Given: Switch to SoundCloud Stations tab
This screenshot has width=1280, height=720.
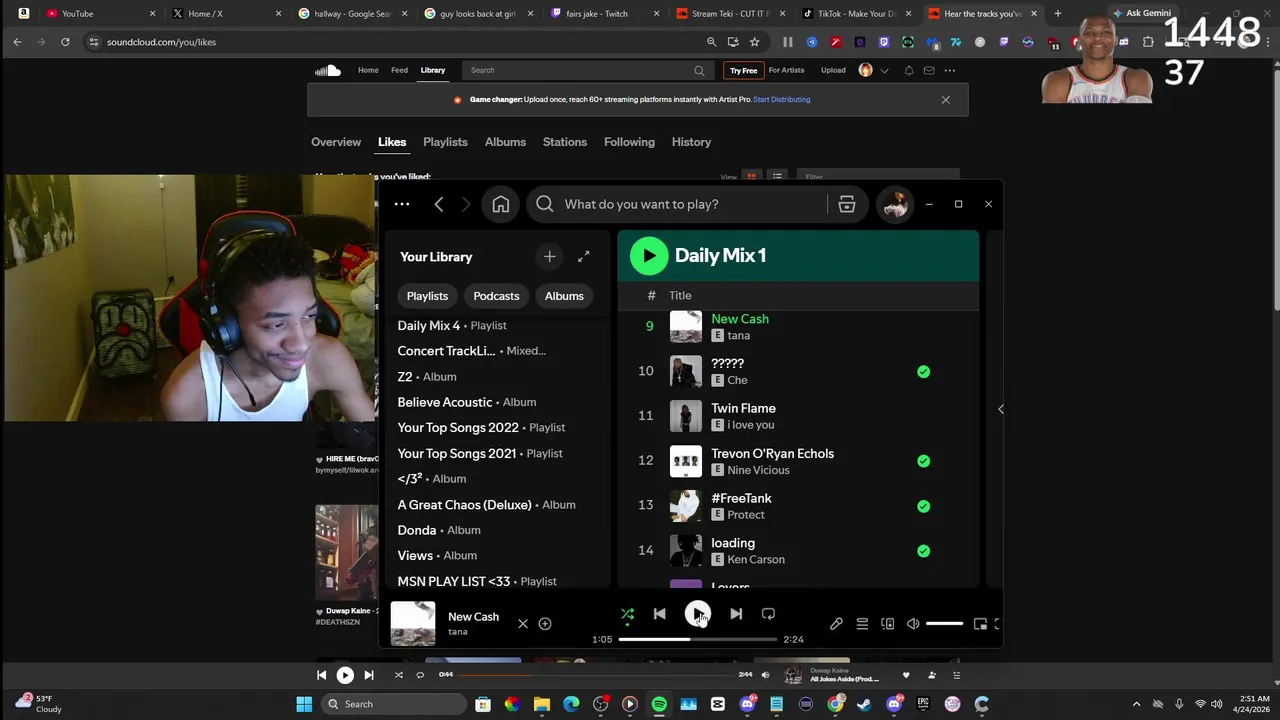Looking at the screenshot, I should pyautogui.click(x=565, y=142).
